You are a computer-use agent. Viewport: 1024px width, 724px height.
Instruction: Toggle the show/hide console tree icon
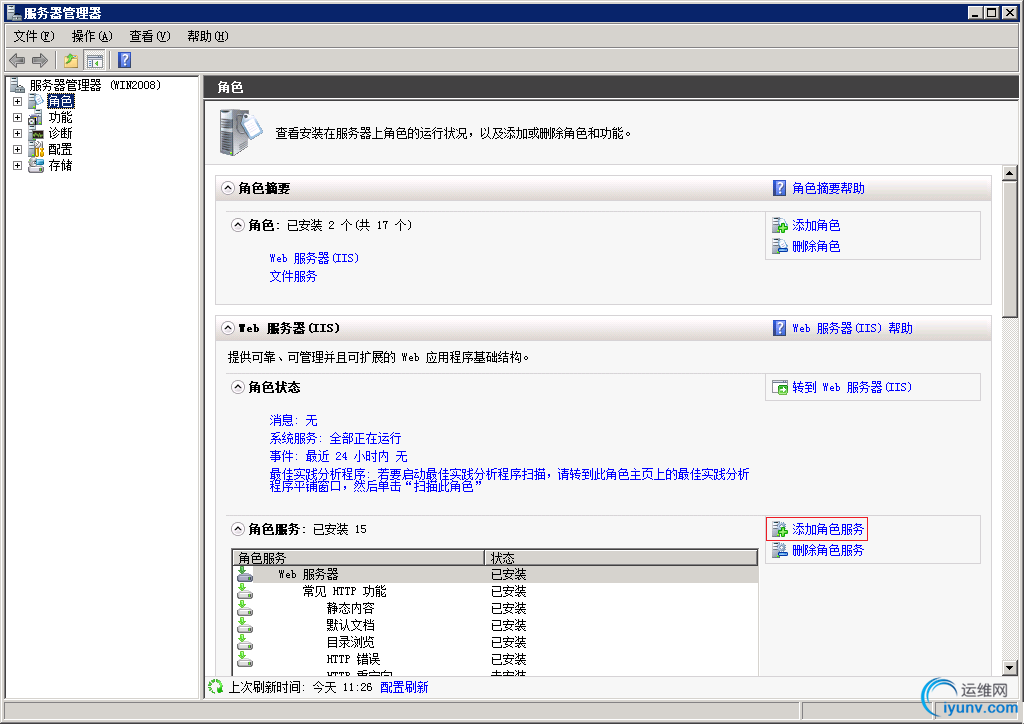click(x=95, y=61)
